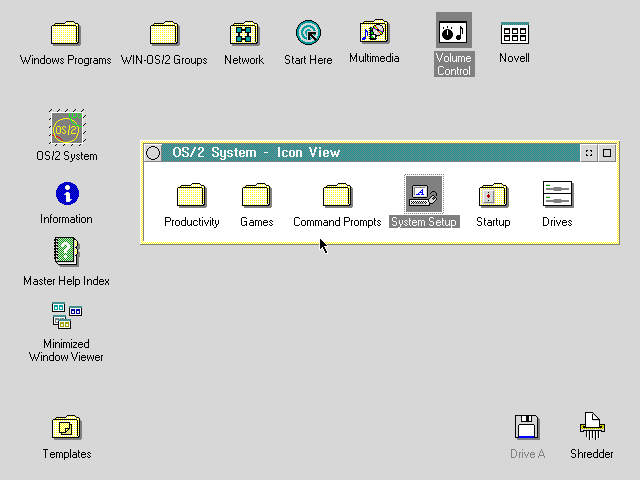Open Games folder in OS/2 System window
The image size is (640, 480).
pyautogui.click(x=256, y=195)
